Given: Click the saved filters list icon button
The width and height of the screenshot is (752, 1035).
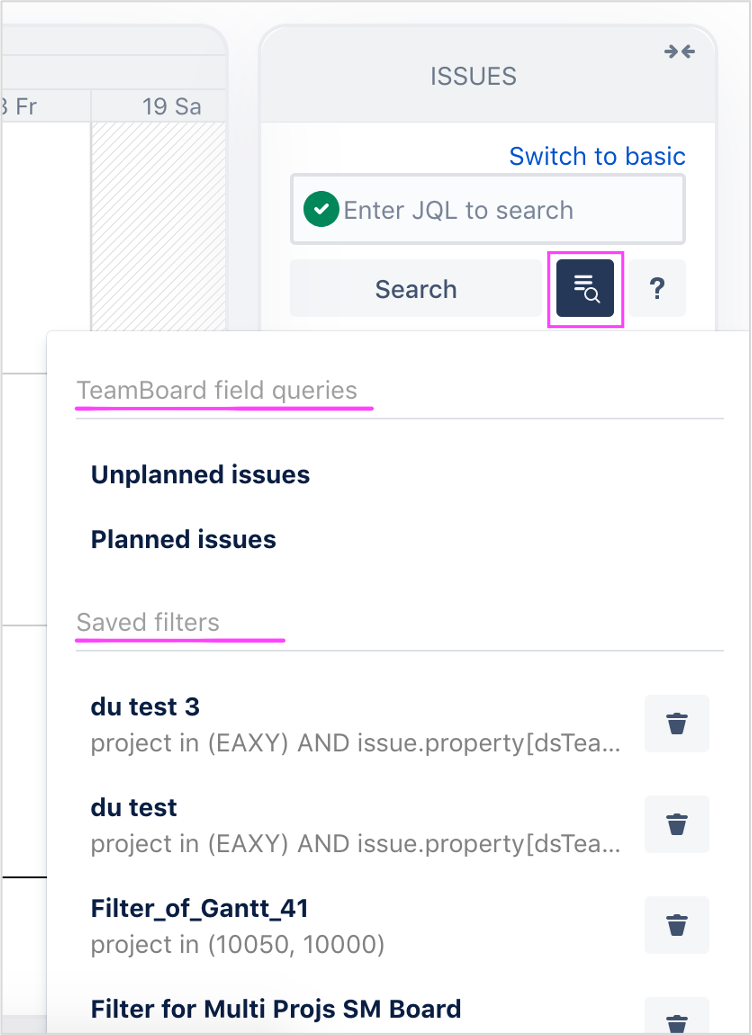Looking at the screenshot, I should coord(585,289).
